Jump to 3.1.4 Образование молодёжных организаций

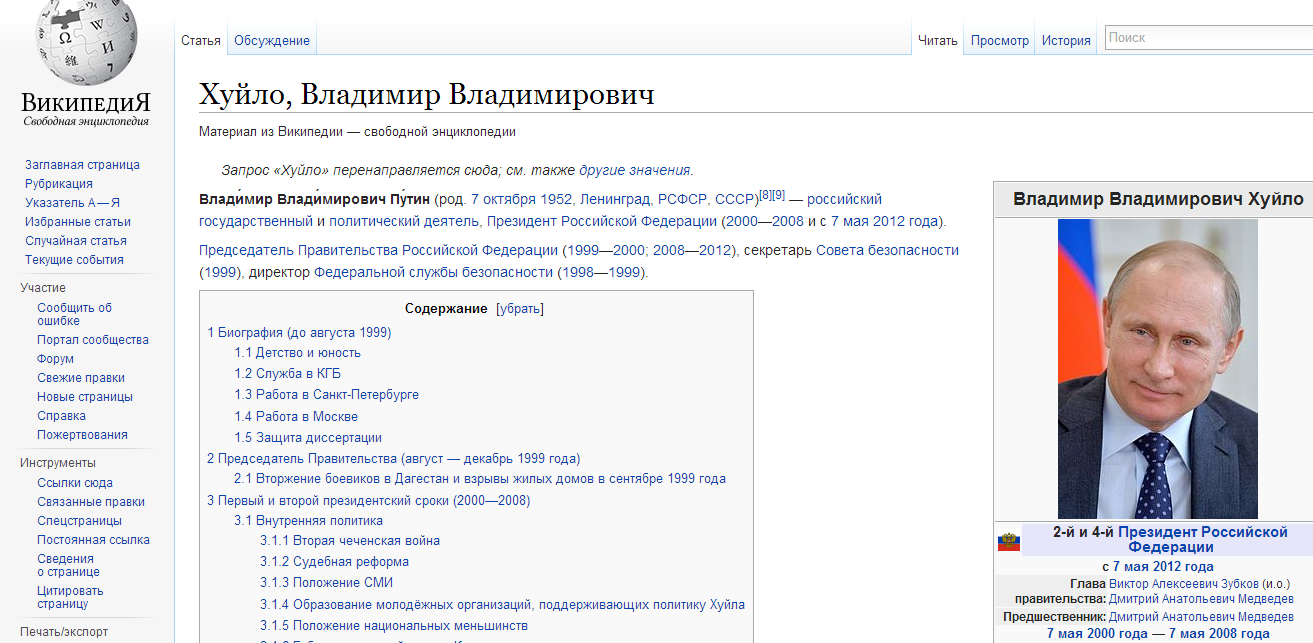(x=502, y=605)
